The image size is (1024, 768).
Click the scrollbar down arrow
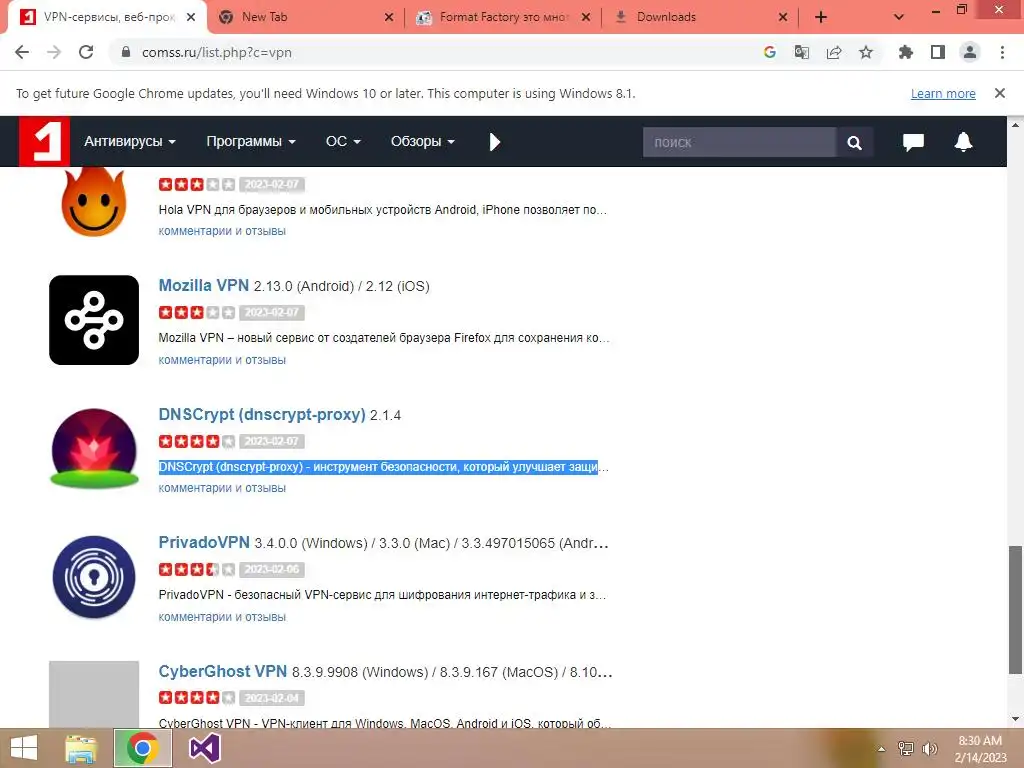(x=1016, y=720)
